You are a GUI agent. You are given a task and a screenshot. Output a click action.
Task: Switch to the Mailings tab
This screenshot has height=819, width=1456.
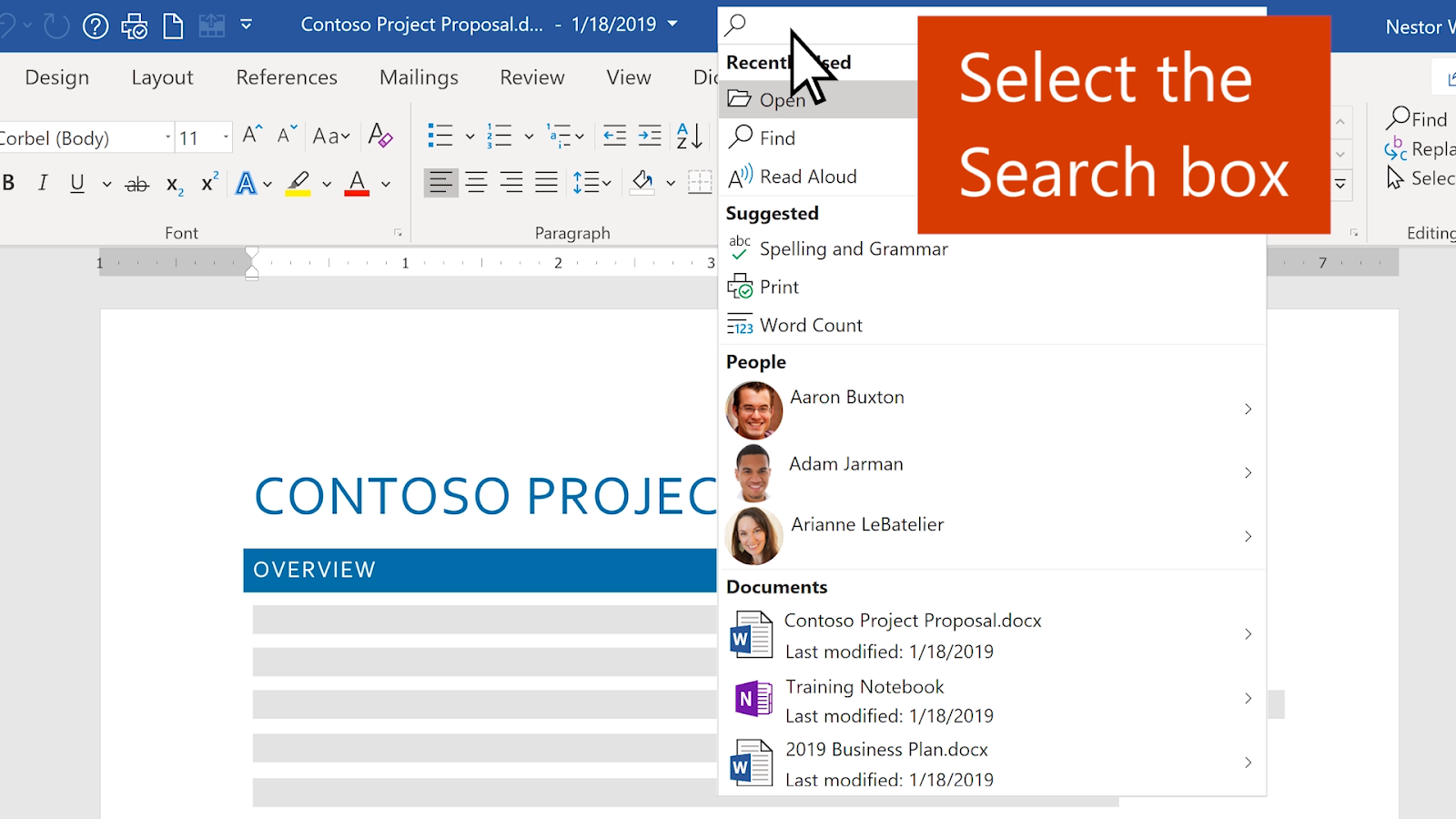point(419,77)
